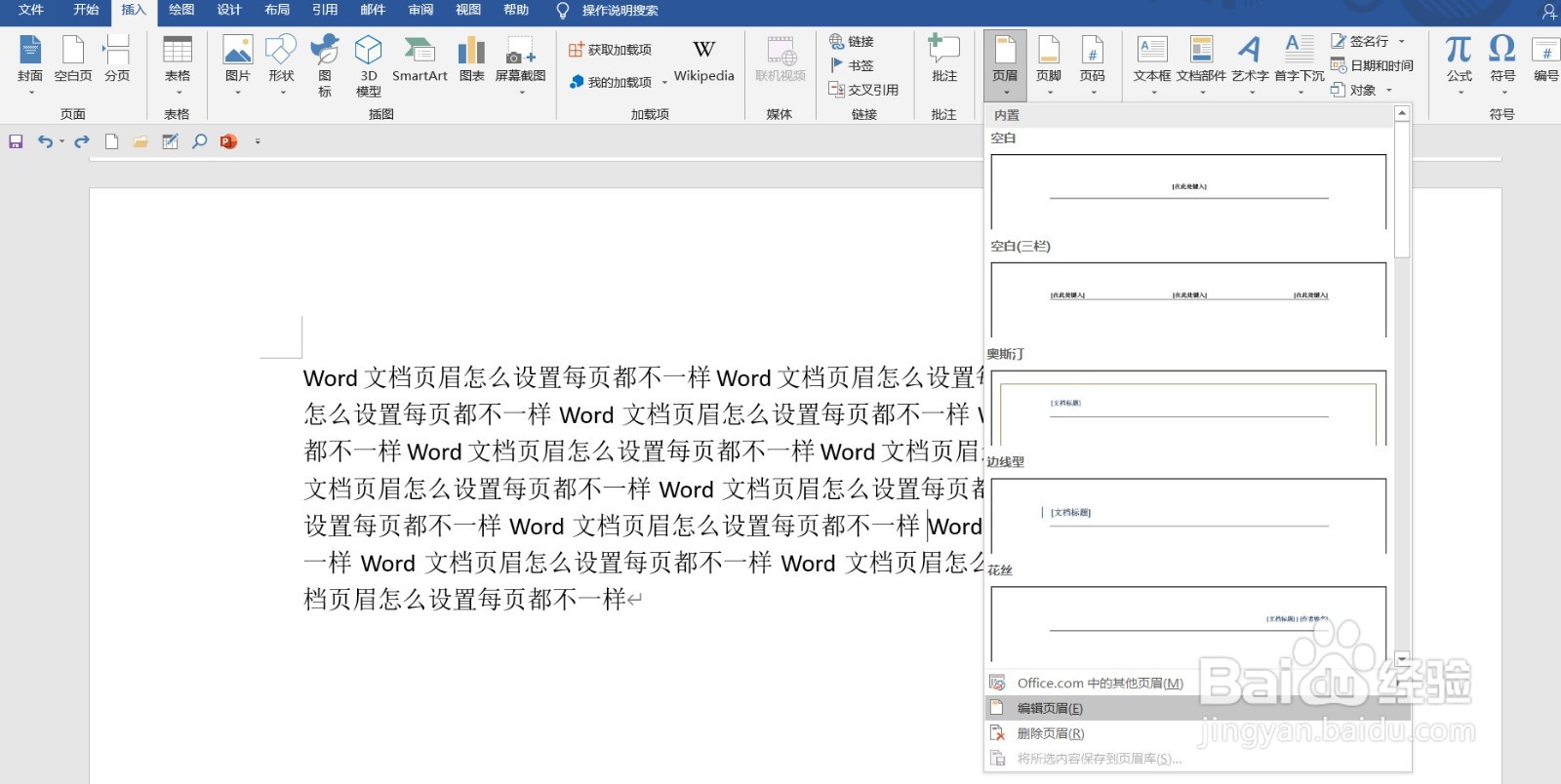1561x784 pixels.
Task: Open the table (表格) insert tool
Action: point(178,63)
